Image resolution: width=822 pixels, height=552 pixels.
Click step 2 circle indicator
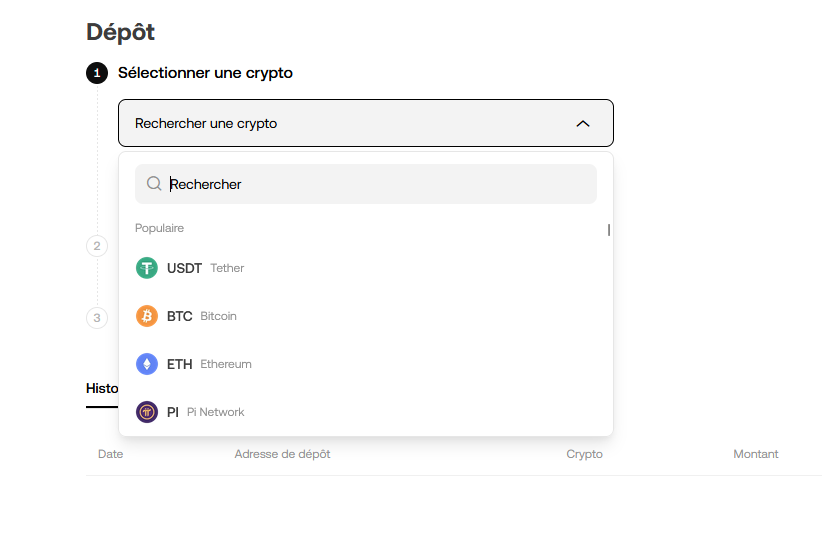(97, 246)
